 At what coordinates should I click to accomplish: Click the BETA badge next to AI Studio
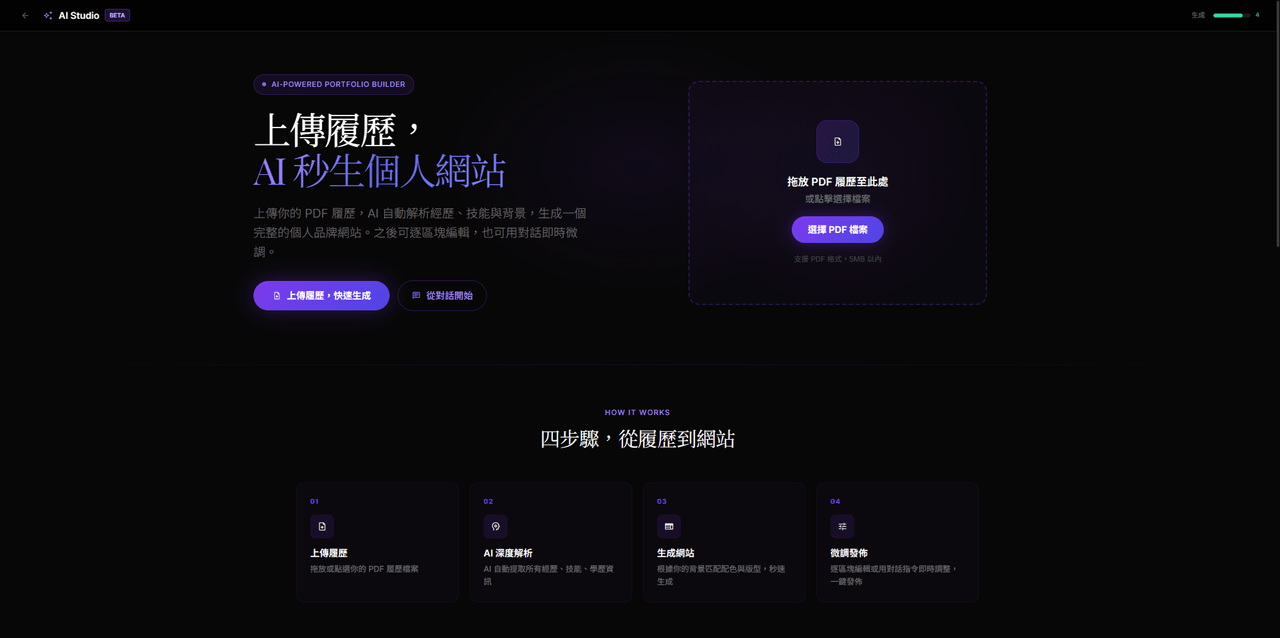tap(117, 16)
